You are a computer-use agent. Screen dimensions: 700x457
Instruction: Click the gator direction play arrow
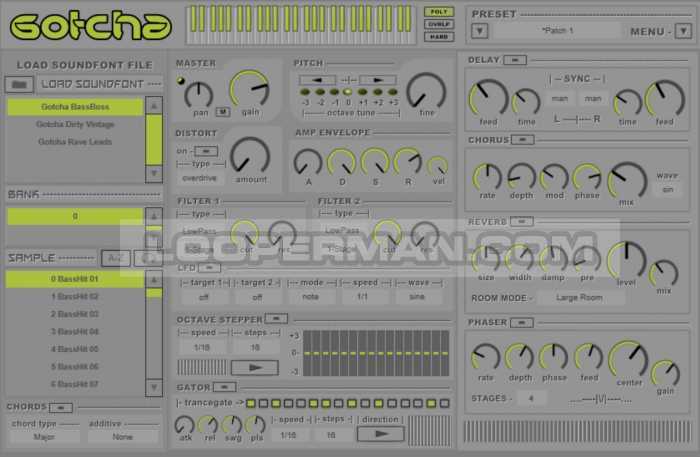click(381, 433)
